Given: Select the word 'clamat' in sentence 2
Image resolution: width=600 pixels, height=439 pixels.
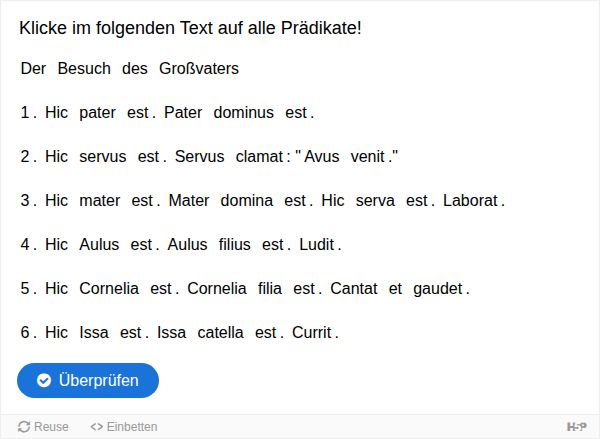Looking at the screenshot, I should click(259, 157).
